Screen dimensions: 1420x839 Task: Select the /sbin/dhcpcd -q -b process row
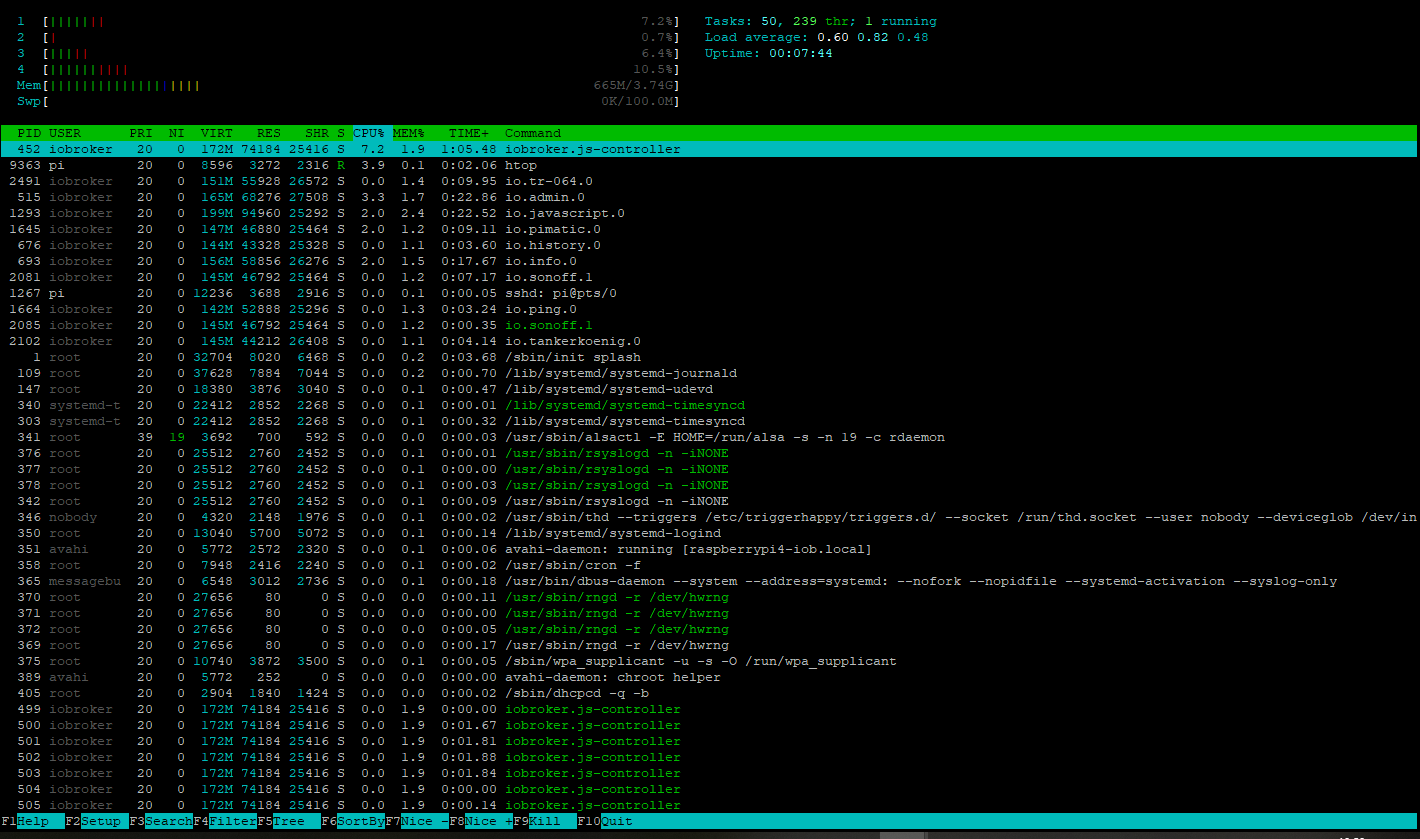click(x=709, y=693)
